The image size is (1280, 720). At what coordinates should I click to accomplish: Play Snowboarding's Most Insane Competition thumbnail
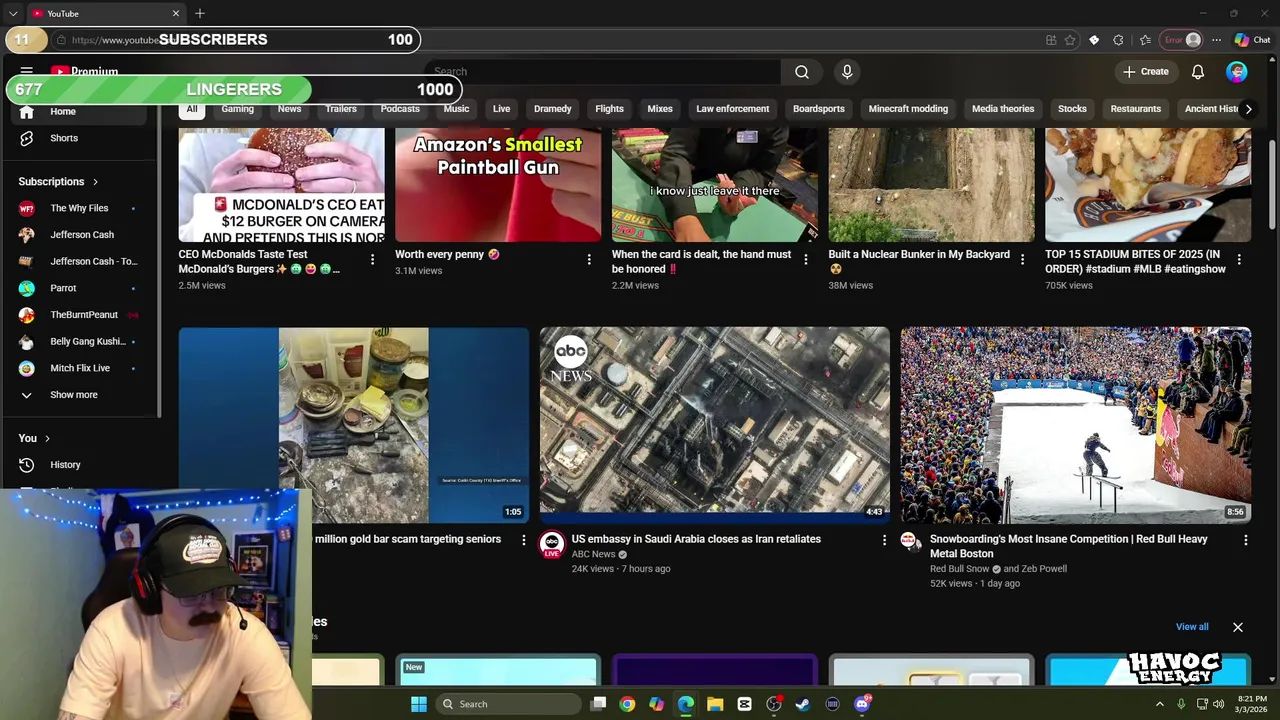1075,425
